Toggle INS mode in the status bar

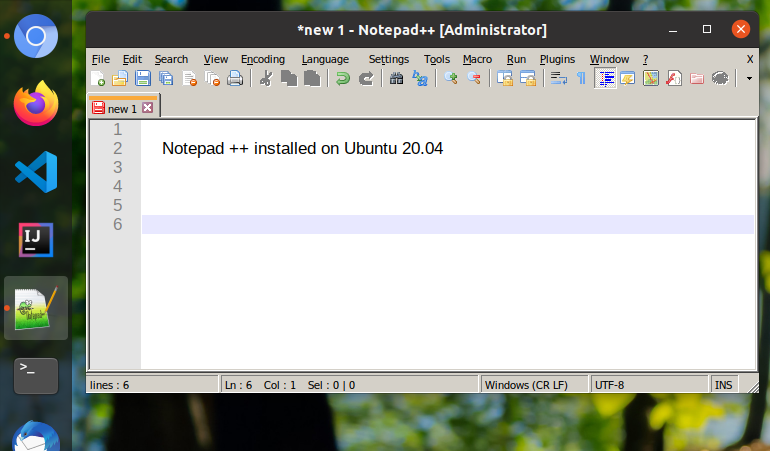723,385
